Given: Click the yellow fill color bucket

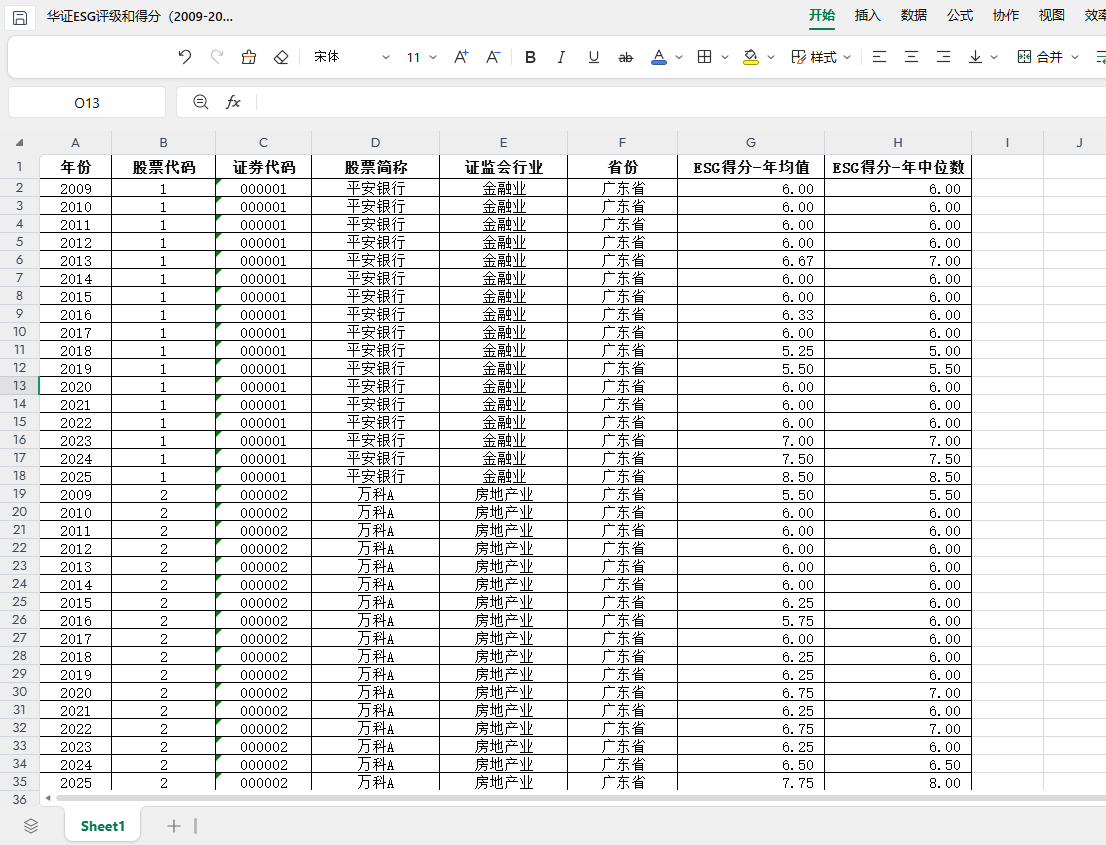Looking at the screenshot, I should pos(751,57).
